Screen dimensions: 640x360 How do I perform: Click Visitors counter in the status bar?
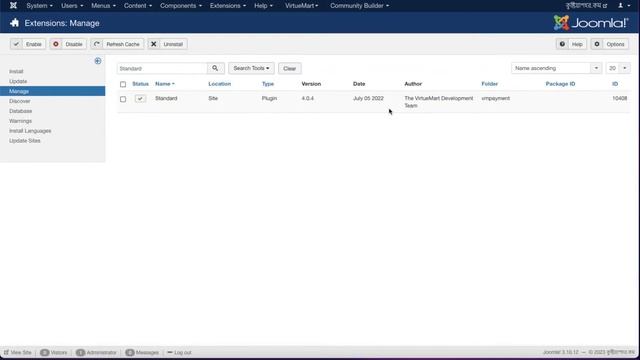coord(53,352)
